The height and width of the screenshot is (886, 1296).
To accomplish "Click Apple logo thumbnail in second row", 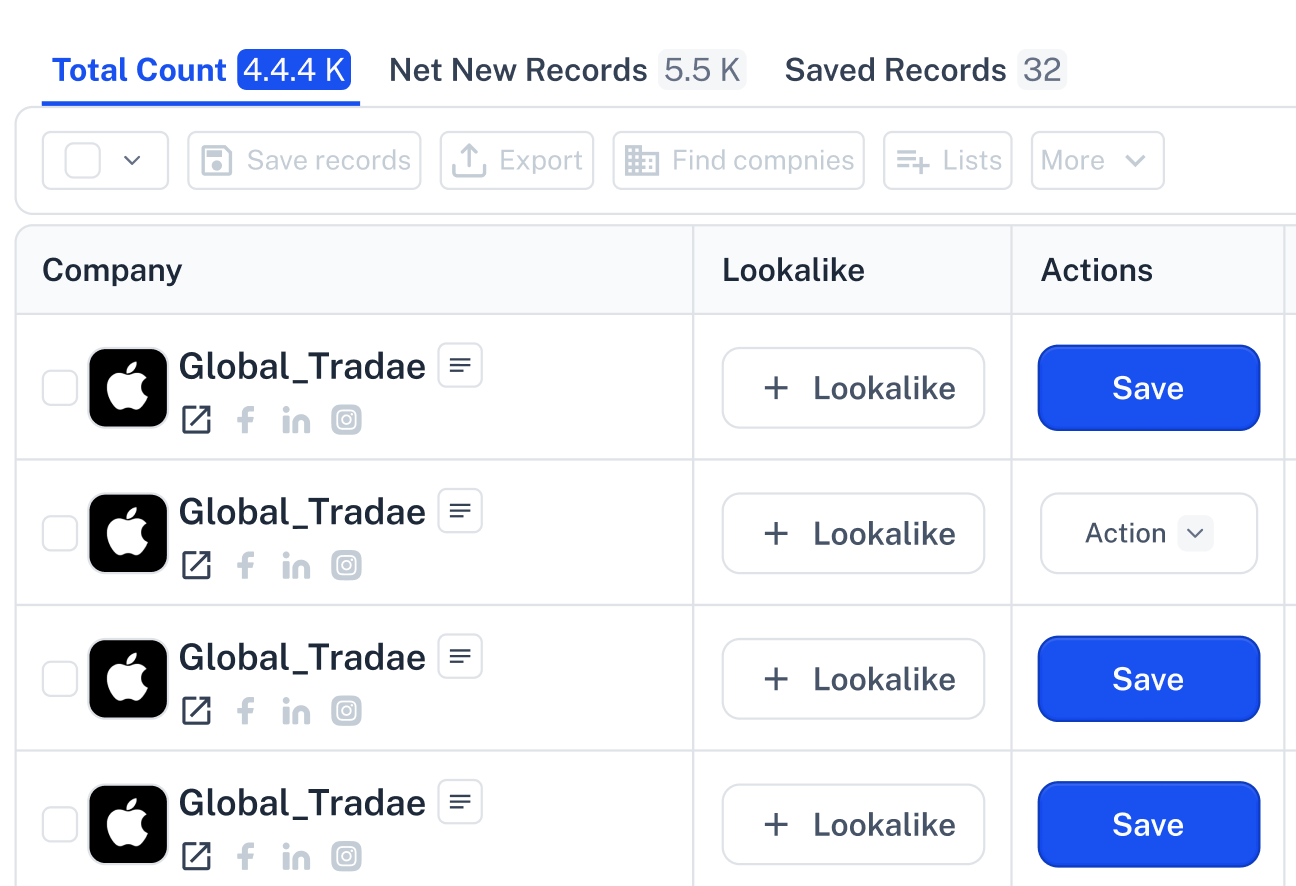I will (x=128, y=533).
